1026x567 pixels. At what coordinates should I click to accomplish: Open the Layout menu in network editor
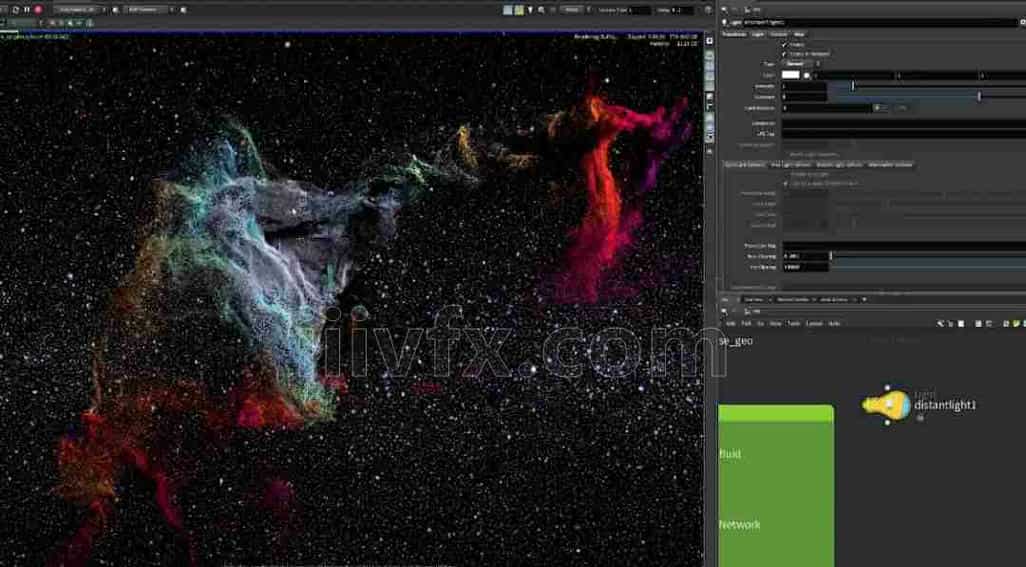[814, 324]
